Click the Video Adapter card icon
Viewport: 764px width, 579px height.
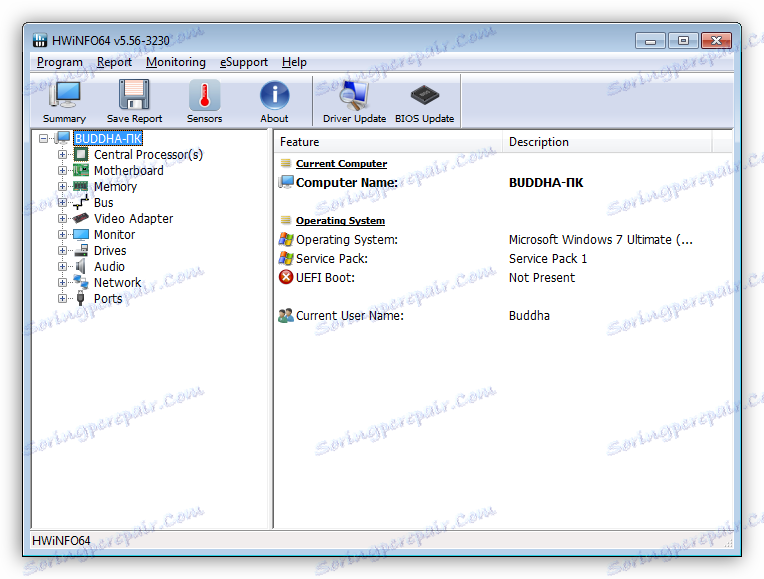[x=81, y=218]
